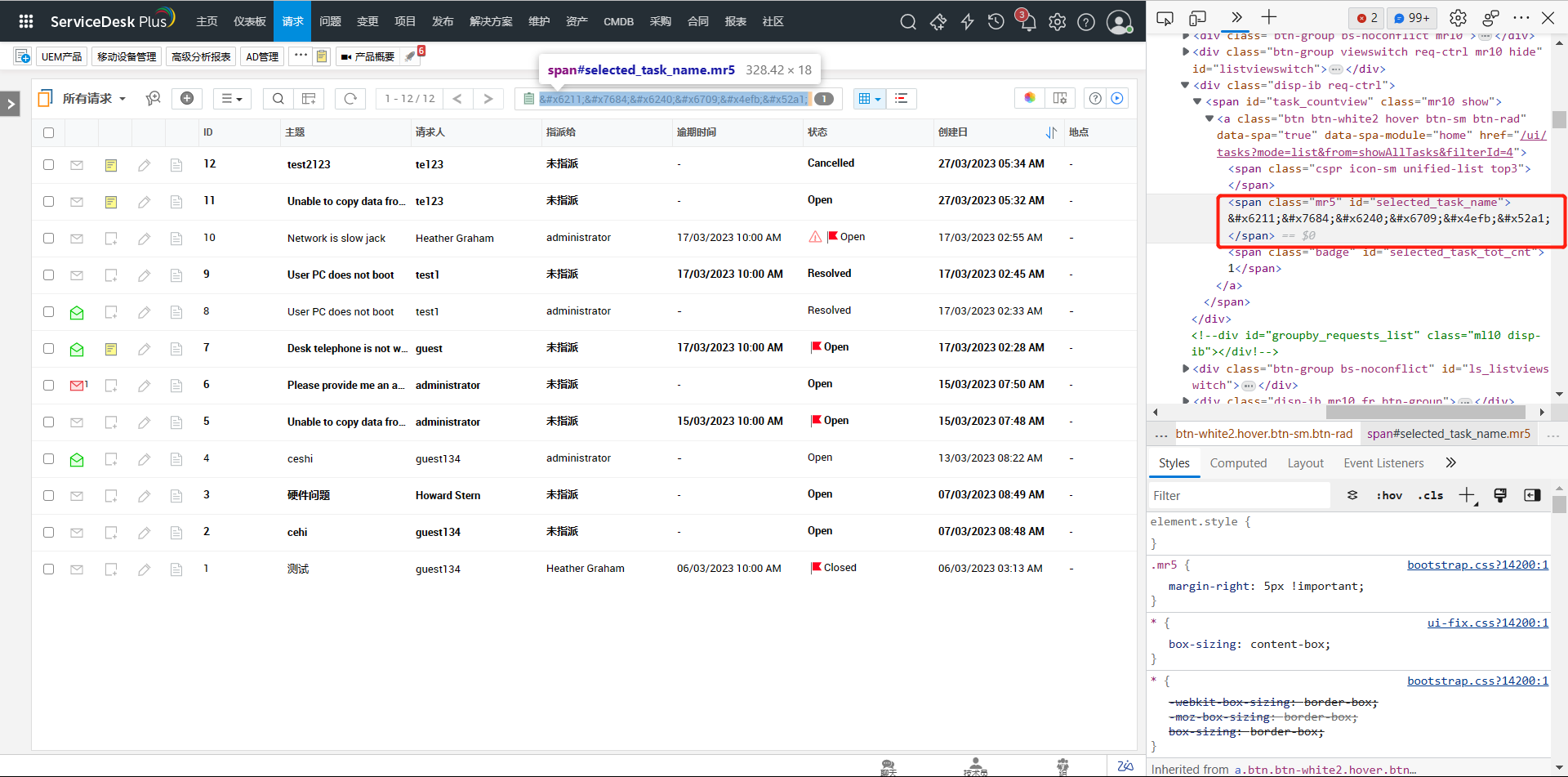Open the mail icon for request 6
The image size is (1568, 777).
(x=78, y=385)
